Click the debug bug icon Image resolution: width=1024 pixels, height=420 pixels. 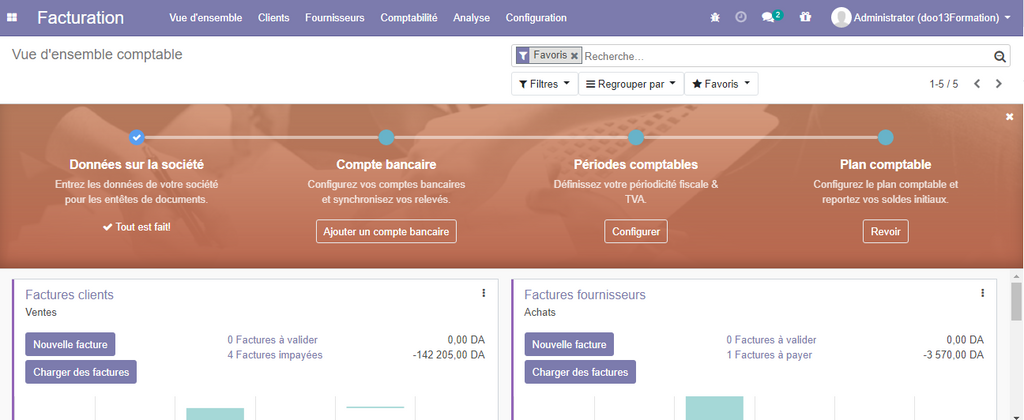pos(714,18)
